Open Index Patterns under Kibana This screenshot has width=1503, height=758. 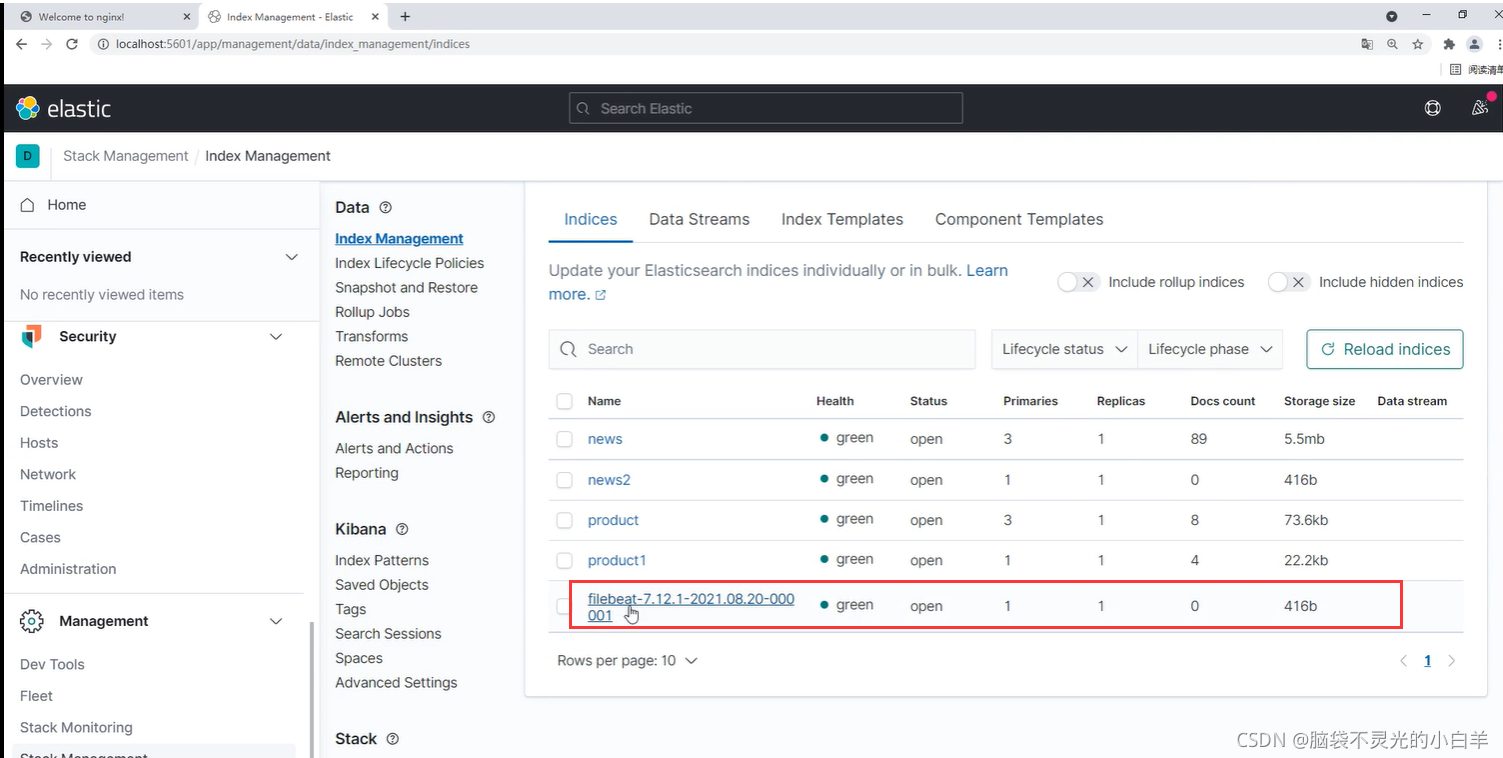(x=381, y=560)
